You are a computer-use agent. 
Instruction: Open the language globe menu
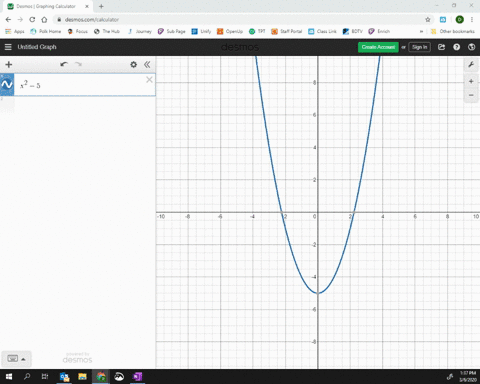click(x=471, y=47)
